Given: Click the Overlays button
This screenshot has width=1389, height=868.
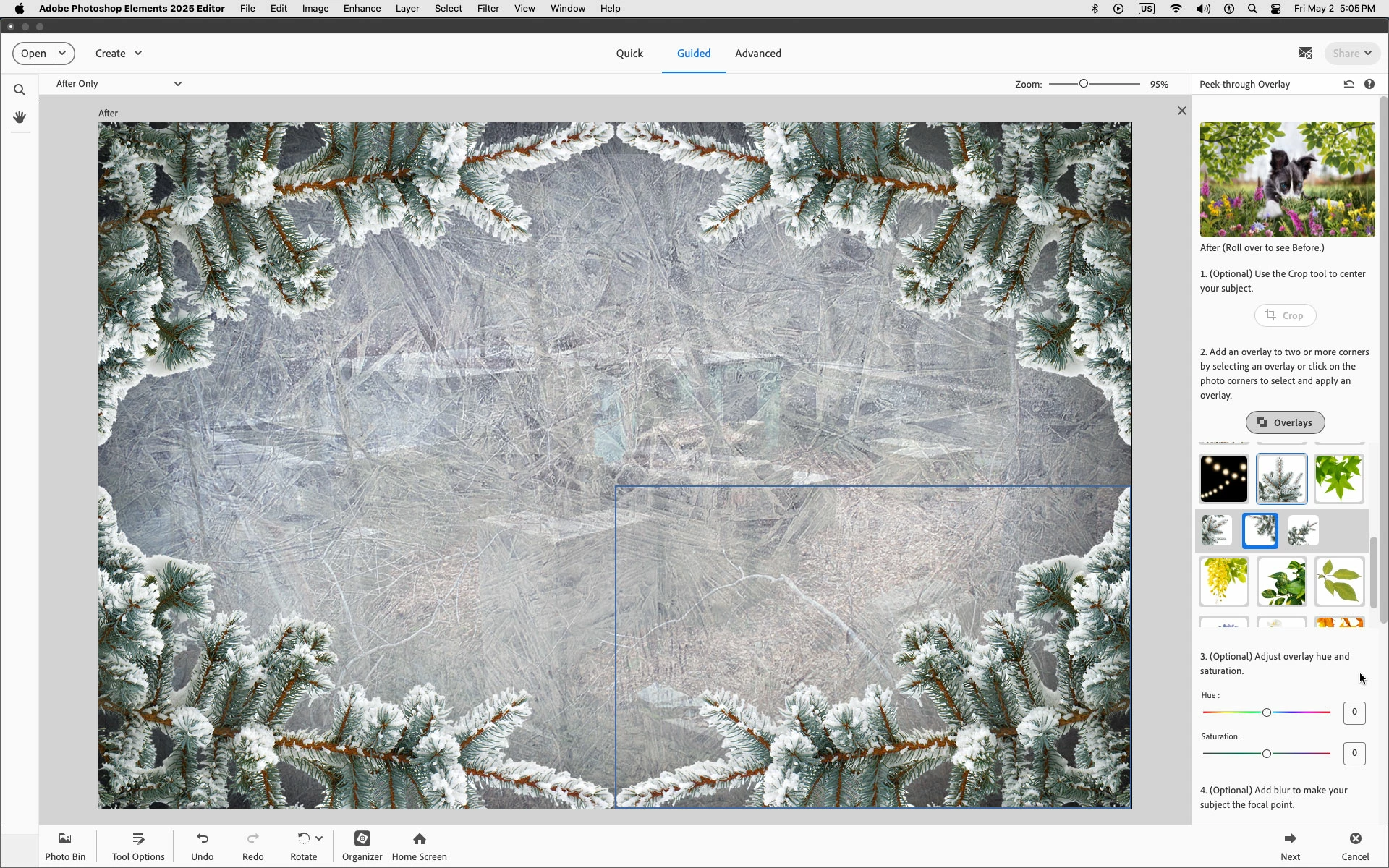Looking at the screenshot, I should 1285,422.
